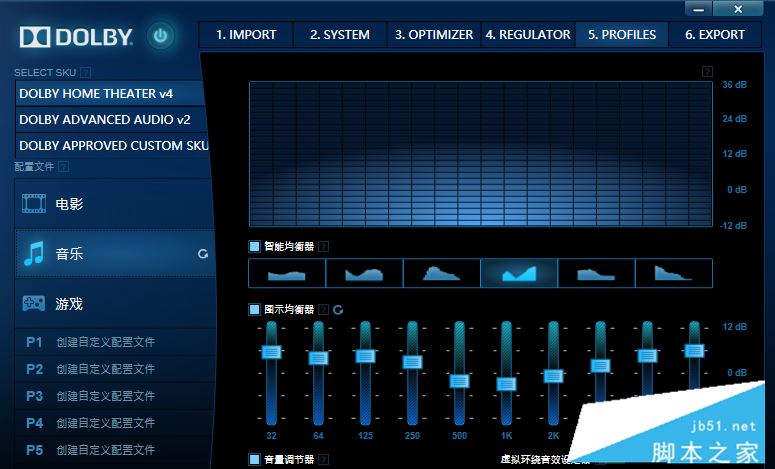
Task: Select DOLBY HOME THEATER v4 SKU
Action: click(110, 93)
